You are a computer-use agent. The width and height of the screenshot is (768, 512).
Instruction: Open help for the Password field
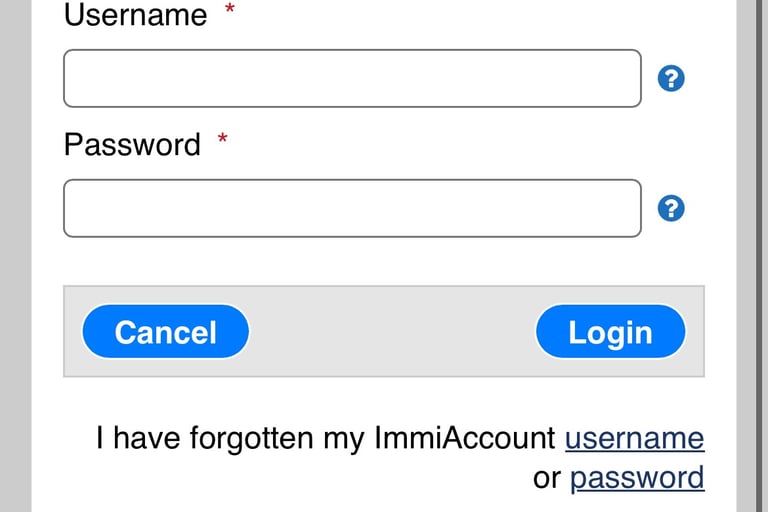[x=672, y=208]
